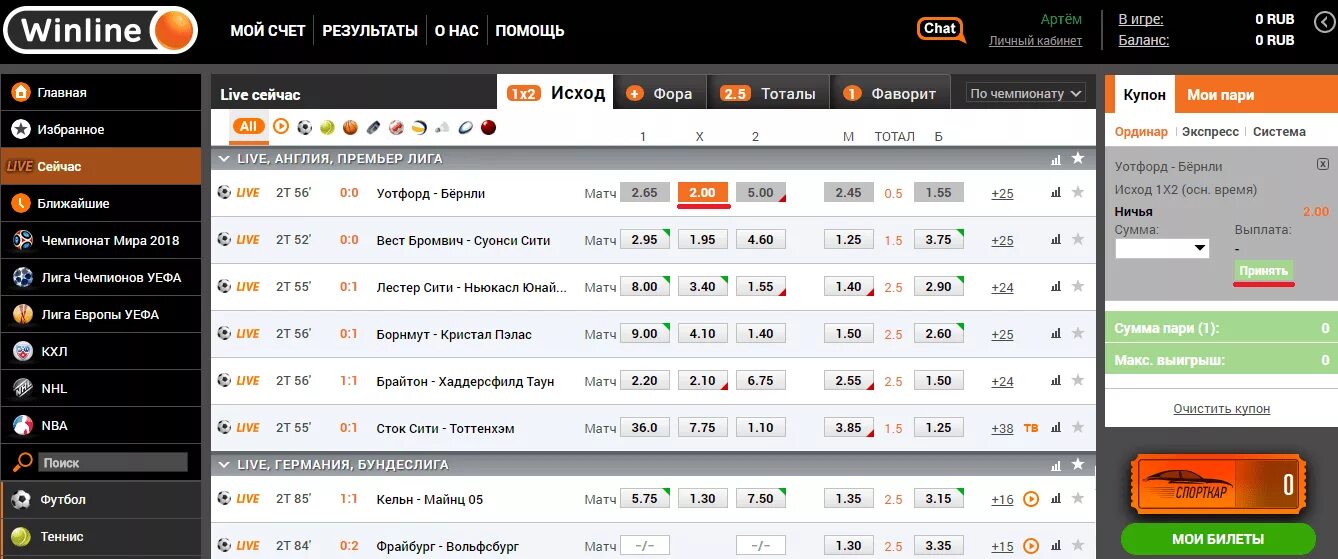Open Спорткар ticket banner
Screen dimensions: 1338x559
click(x=1220, y=485)
